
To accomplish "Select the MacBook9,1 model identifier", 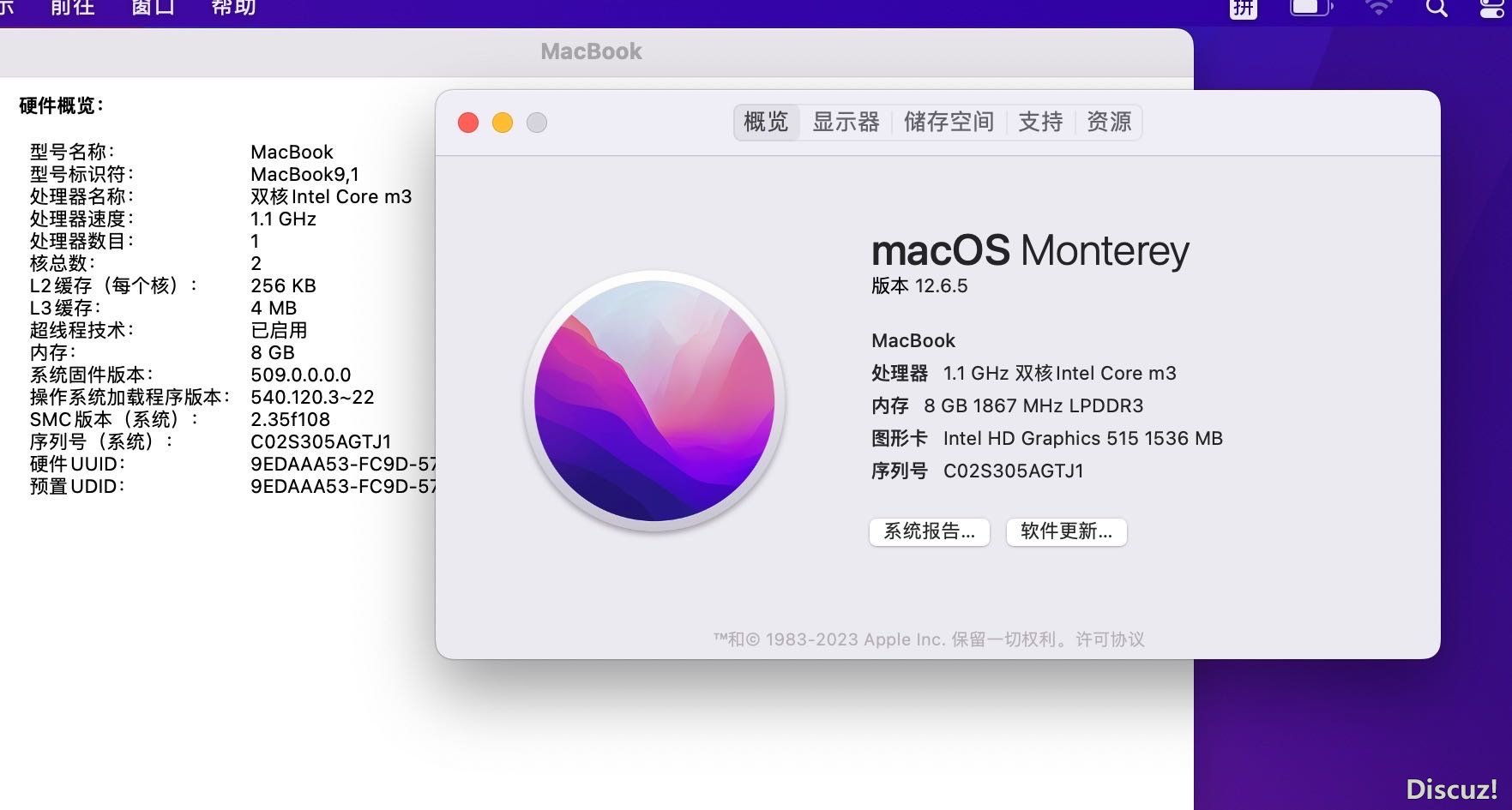I will (x=305, y=174).
